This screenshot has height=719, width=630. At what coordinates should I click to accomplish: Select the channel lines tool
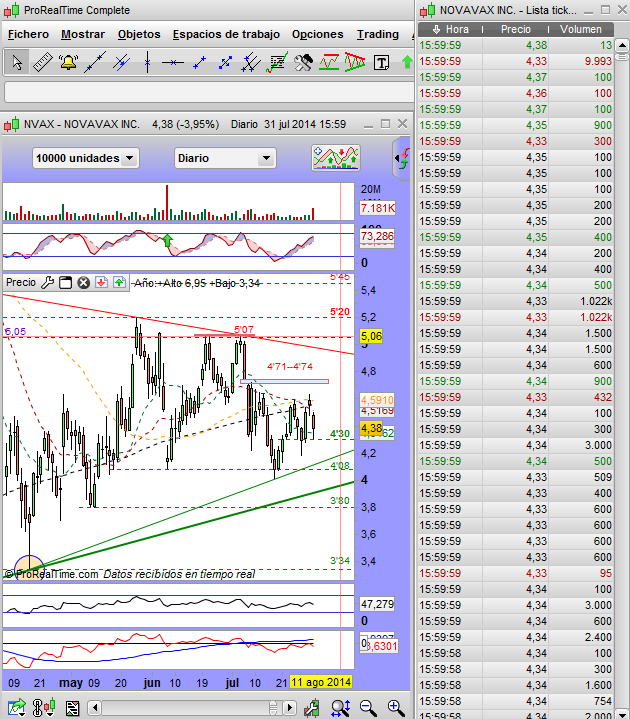coord(251,62)
